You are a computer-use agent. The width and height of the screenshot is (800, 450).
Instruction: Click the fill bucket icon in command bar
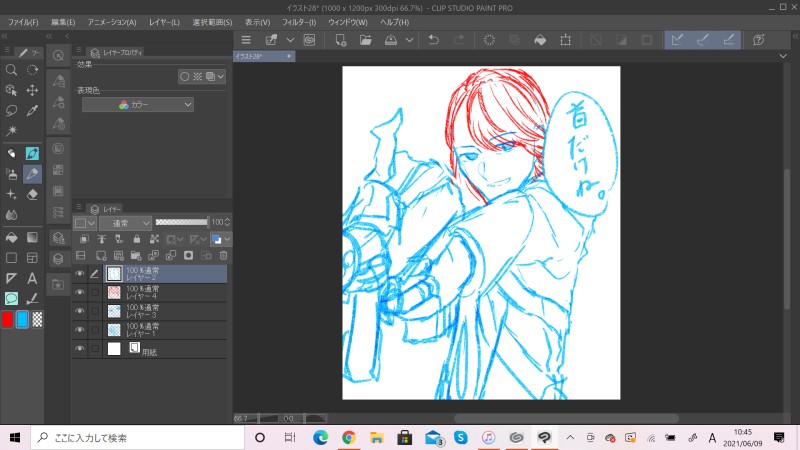pyautogui.click(x=539, y=40)
